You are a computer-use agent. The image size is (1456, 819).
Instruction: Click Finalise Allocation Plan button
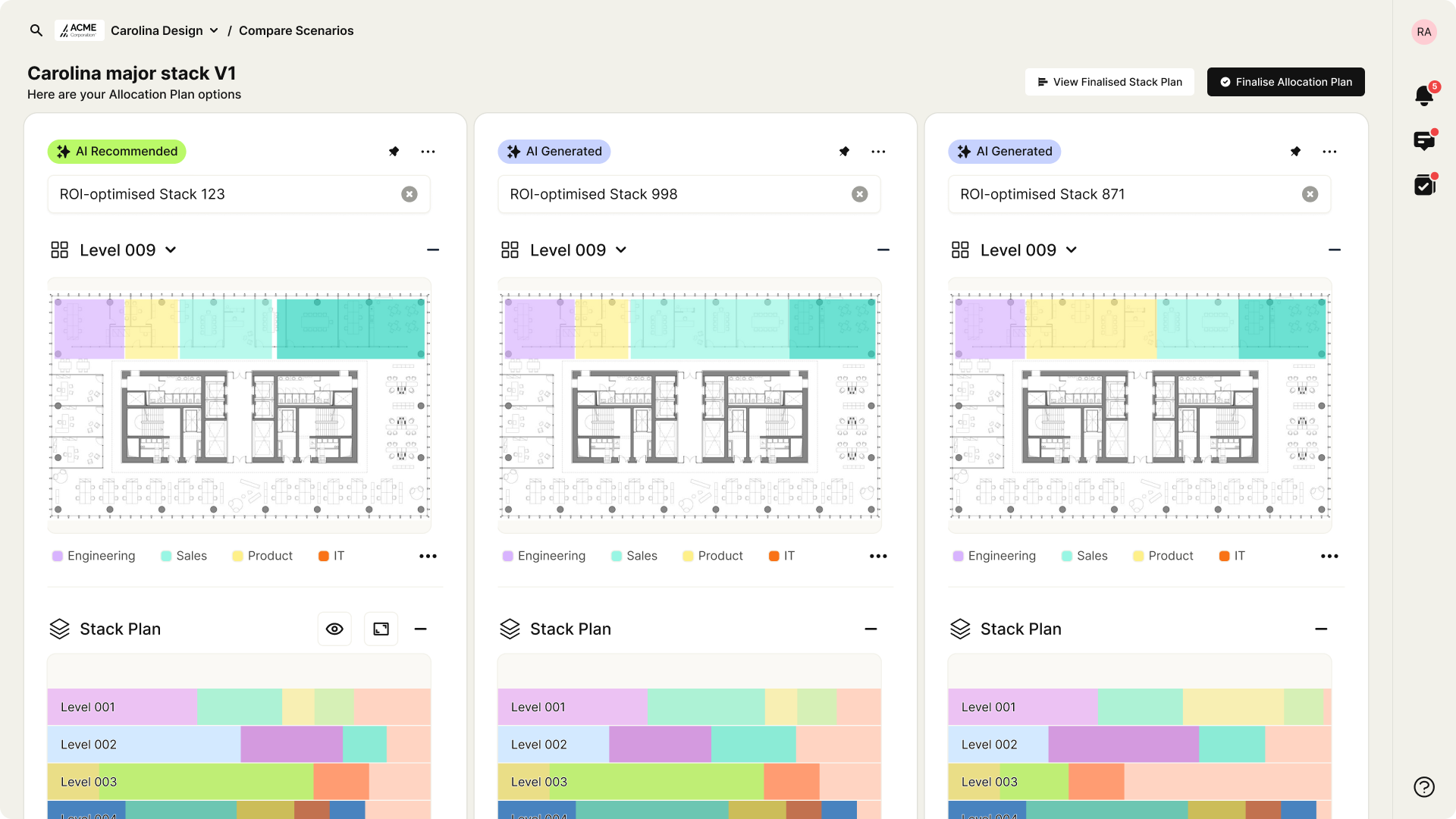tap(1286, 82)
